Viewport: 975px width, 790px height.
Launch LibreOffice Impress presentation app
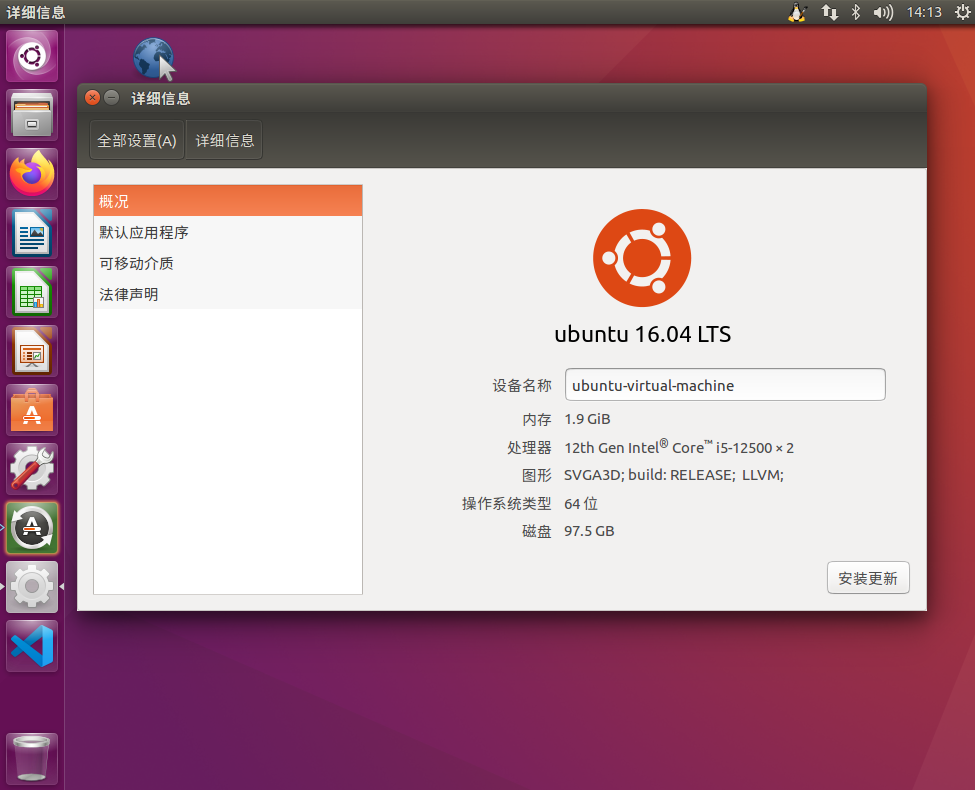pos(32,351)
